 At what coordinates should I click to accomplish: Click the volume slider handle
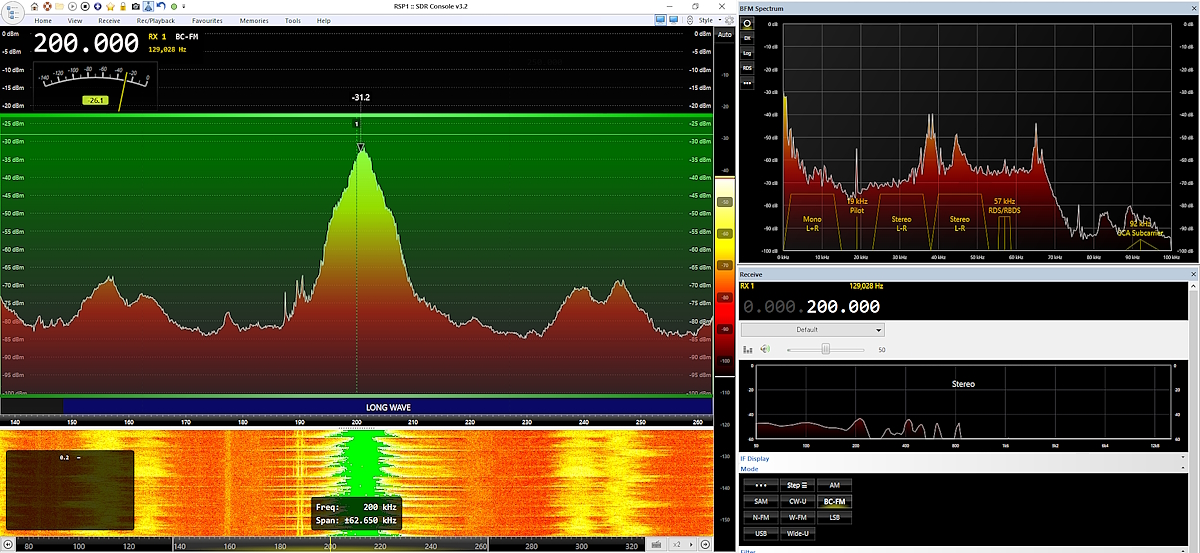tap(825, 349)
